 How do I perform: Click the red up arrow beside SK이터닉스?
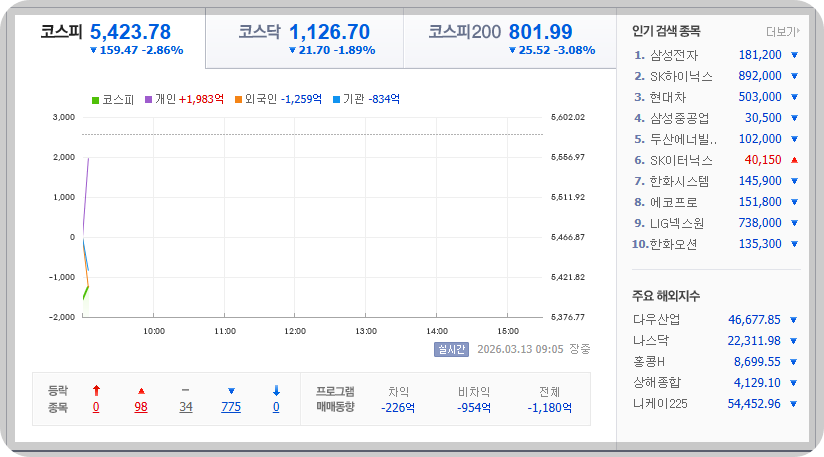click(795, 160)
